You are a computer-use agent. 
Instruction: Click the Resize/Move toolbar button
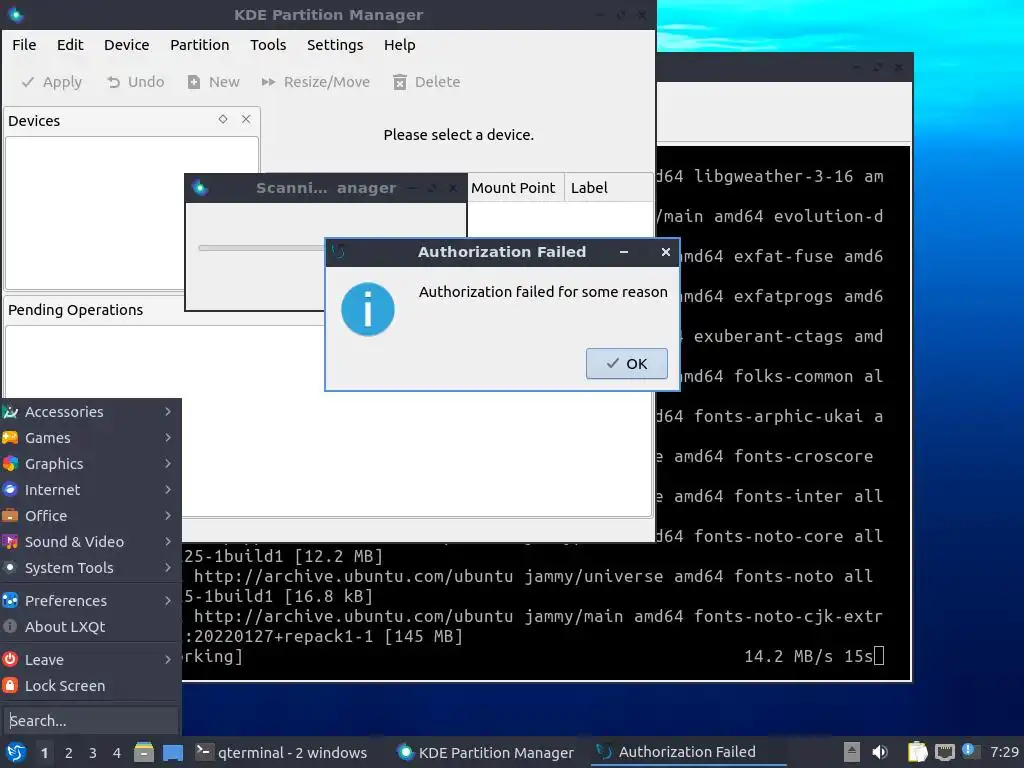click(315, 82)
